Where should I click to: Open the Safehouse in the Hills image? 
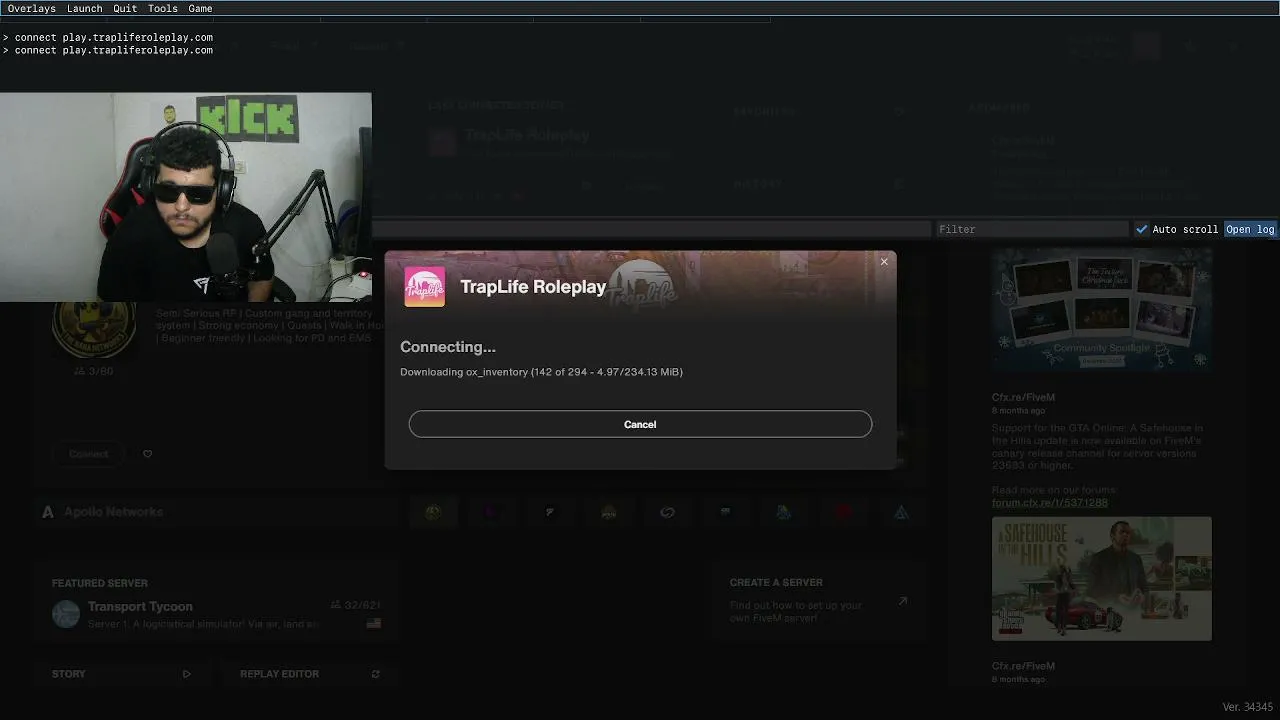1101,578
